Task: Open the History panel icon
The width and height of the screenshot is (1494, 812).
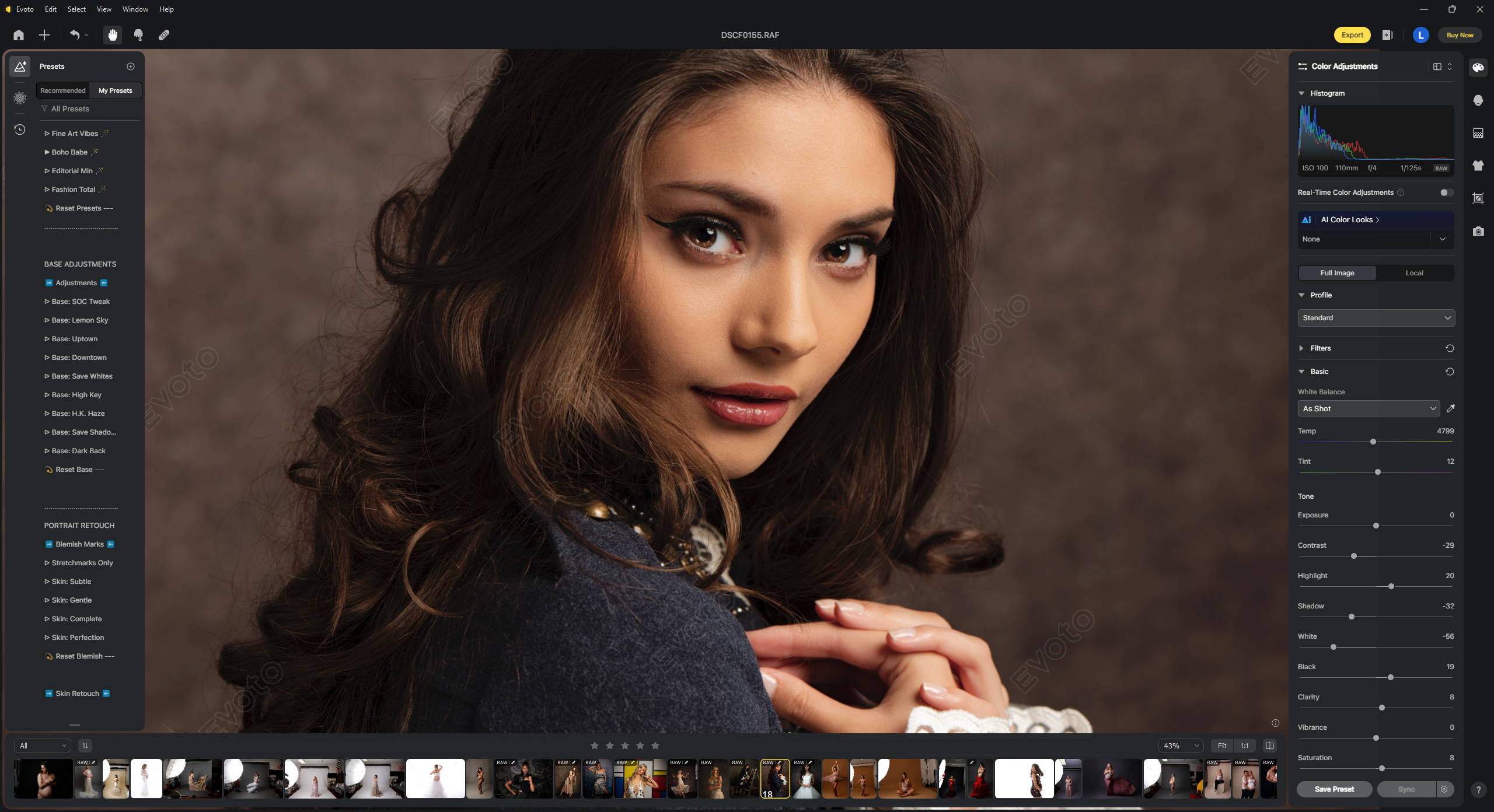Action: pos(20,129)
